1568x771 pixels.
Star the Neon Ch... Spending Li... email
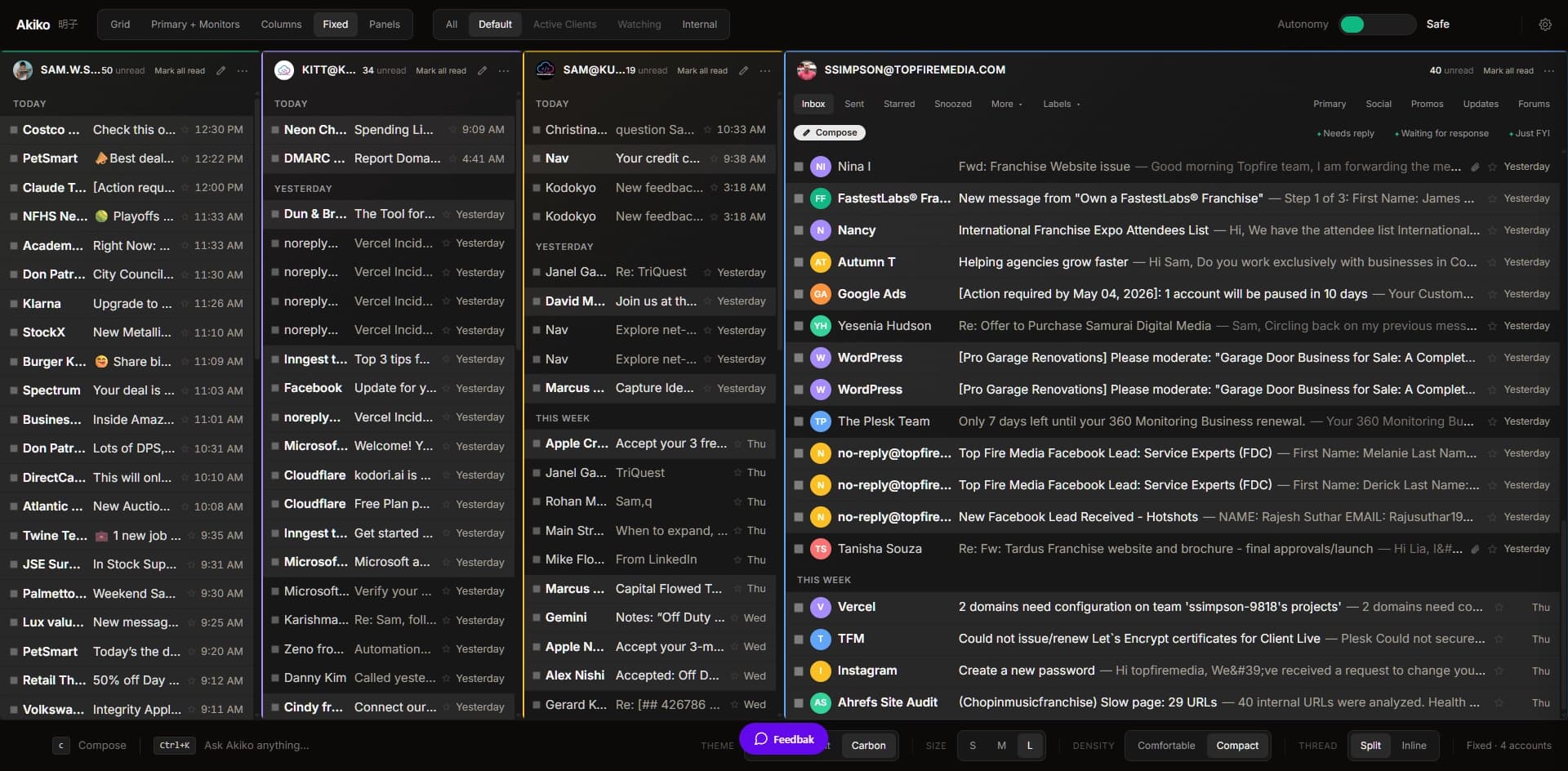tap(452, 130)
